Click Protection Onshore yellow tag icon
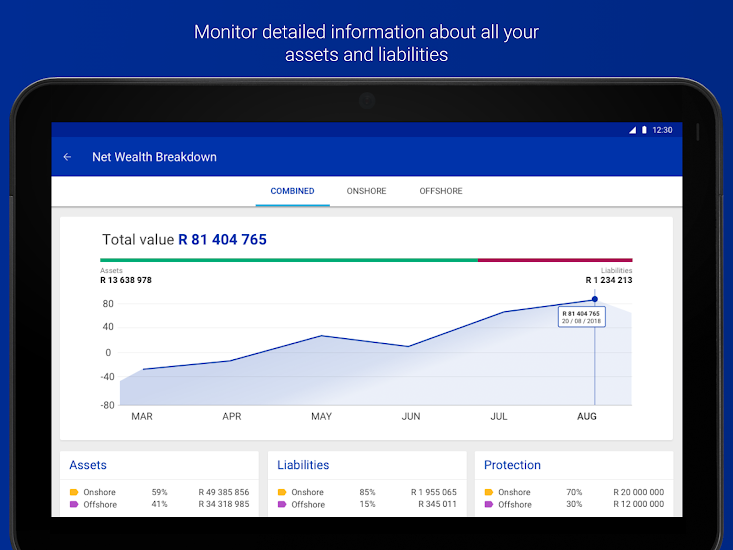The height and width of the screenshot is (550, 733). pyautogui.click(x=489, y=492)
